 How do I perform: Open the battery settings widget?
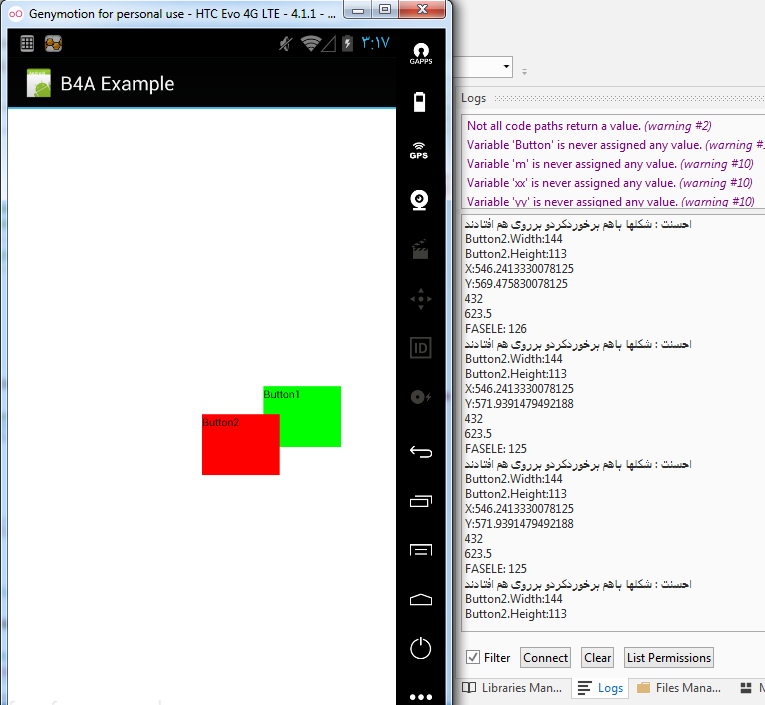pos(420,102)
